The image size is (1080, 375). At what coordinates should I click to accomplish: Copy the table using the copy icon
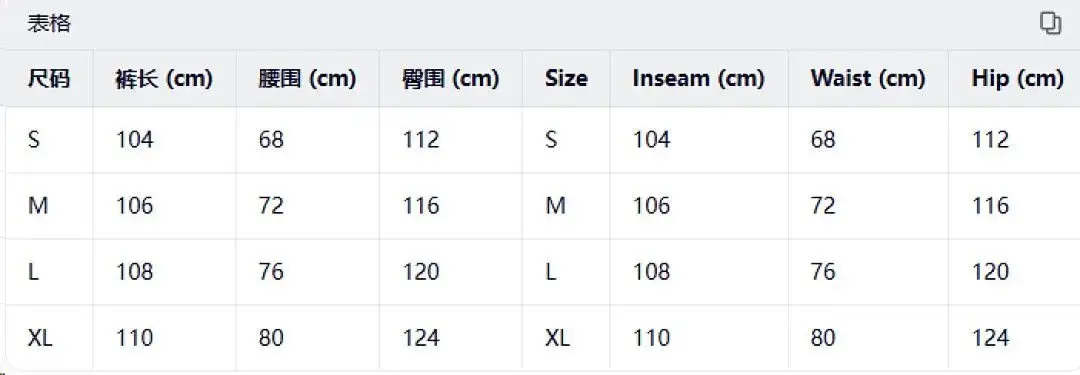(1050, 23)
